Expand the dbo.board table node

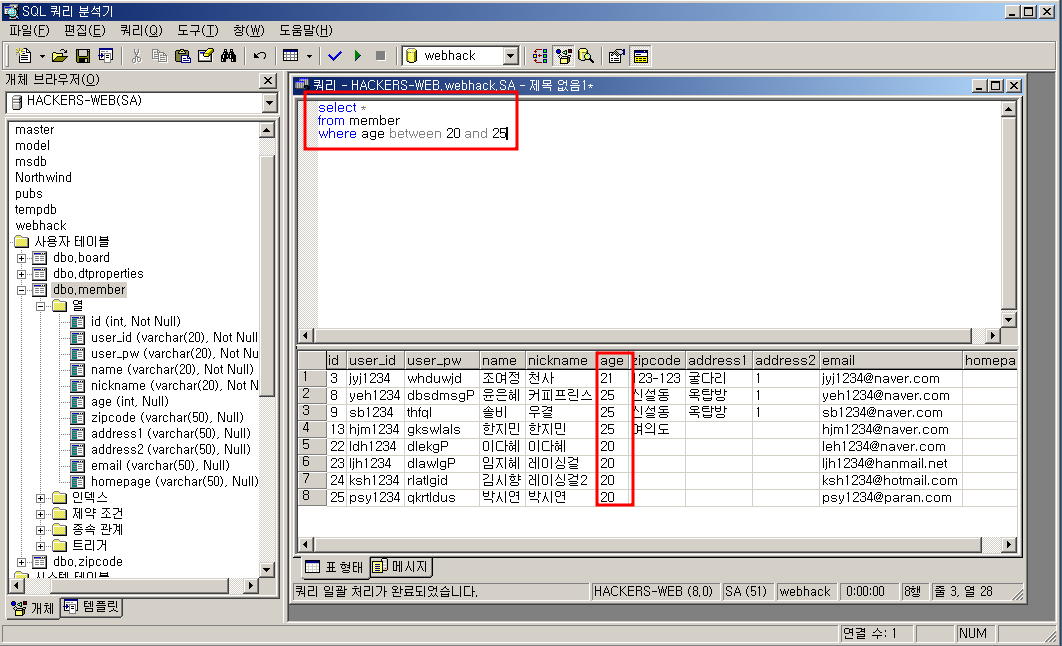click(x=22, y=258)
